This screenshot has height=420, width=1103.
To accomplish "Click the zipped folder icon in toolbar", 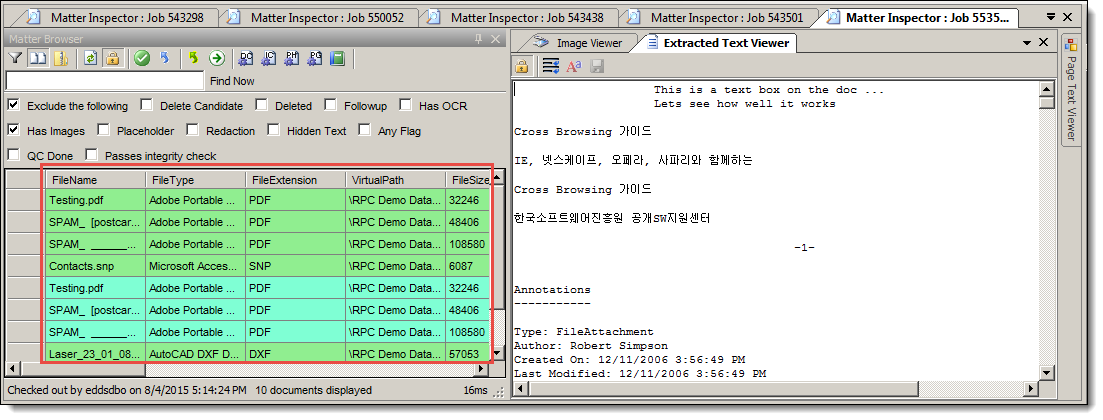I will coord(61,59).
